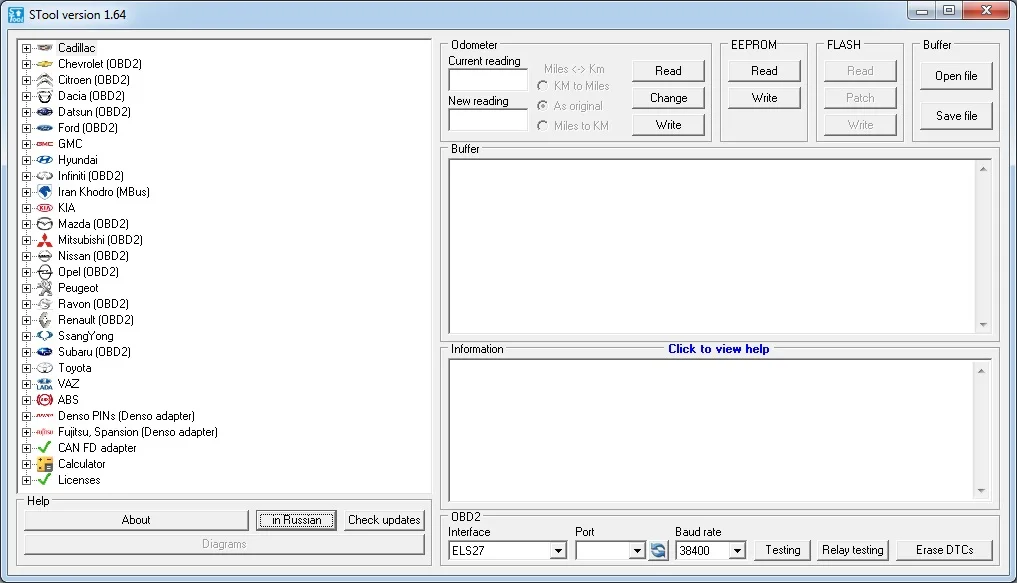The width and height of the screenshot is (1017, 583).
Task: Click the Odometer Change button
Action: [x=668, y=98]
